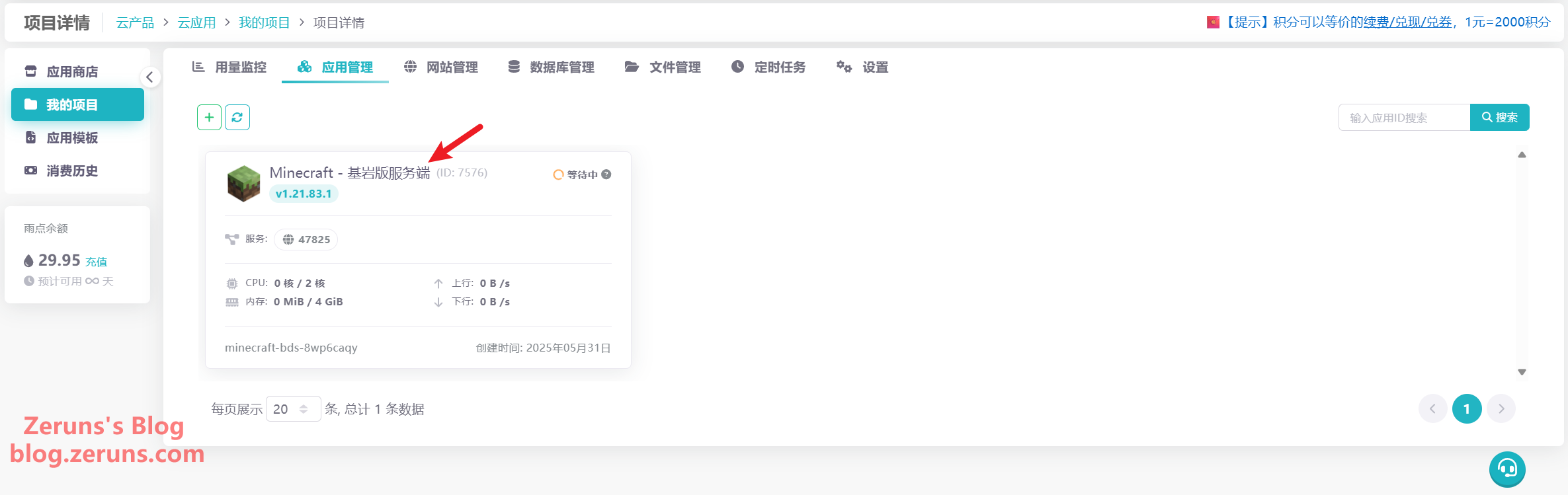Viewport: 1568px width, 495px height.
Task: Open 消费历史 in the sidebar
Action: [72, 171]
